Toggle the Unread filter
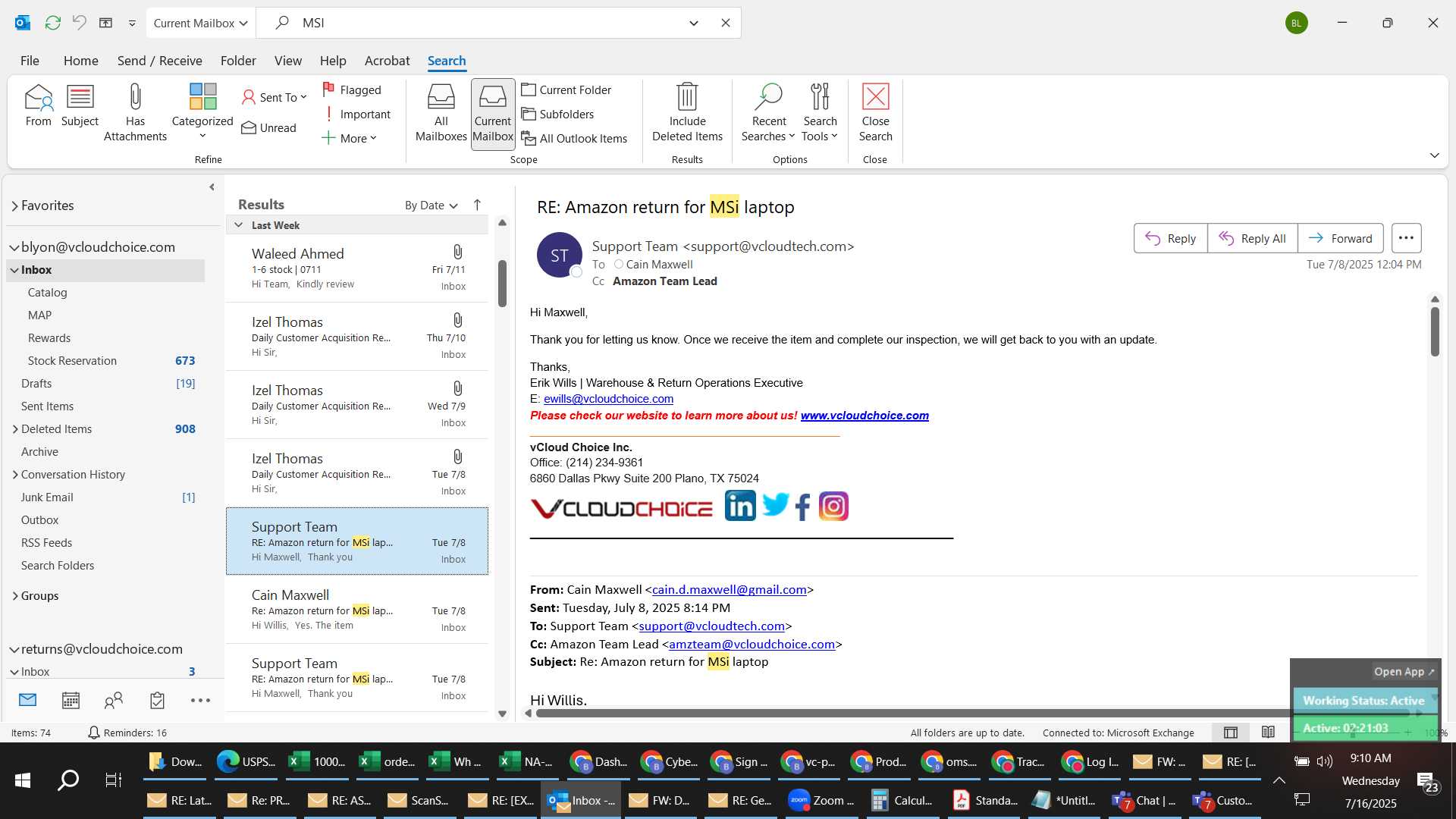1456x819 pixels. (269, 128)
